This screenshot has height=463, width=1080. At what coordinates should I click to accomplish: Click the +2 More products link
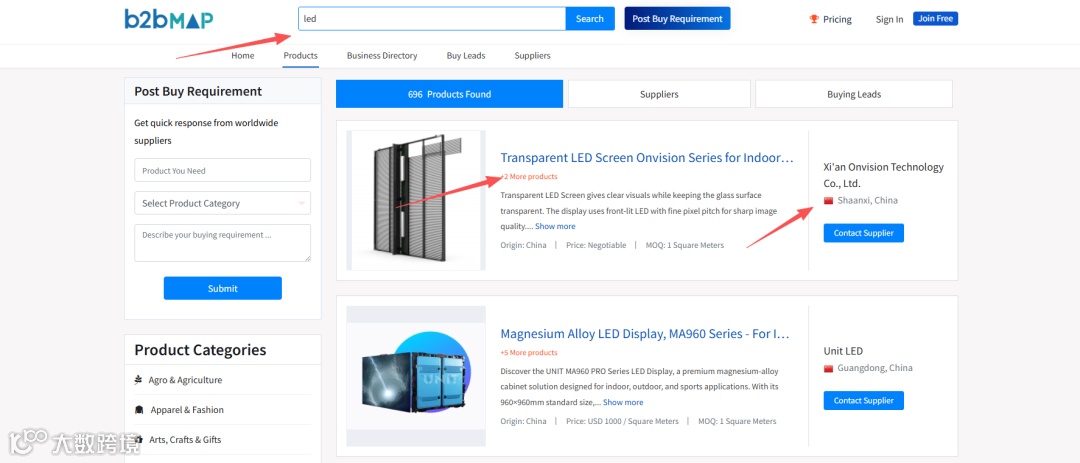[529, 177]
